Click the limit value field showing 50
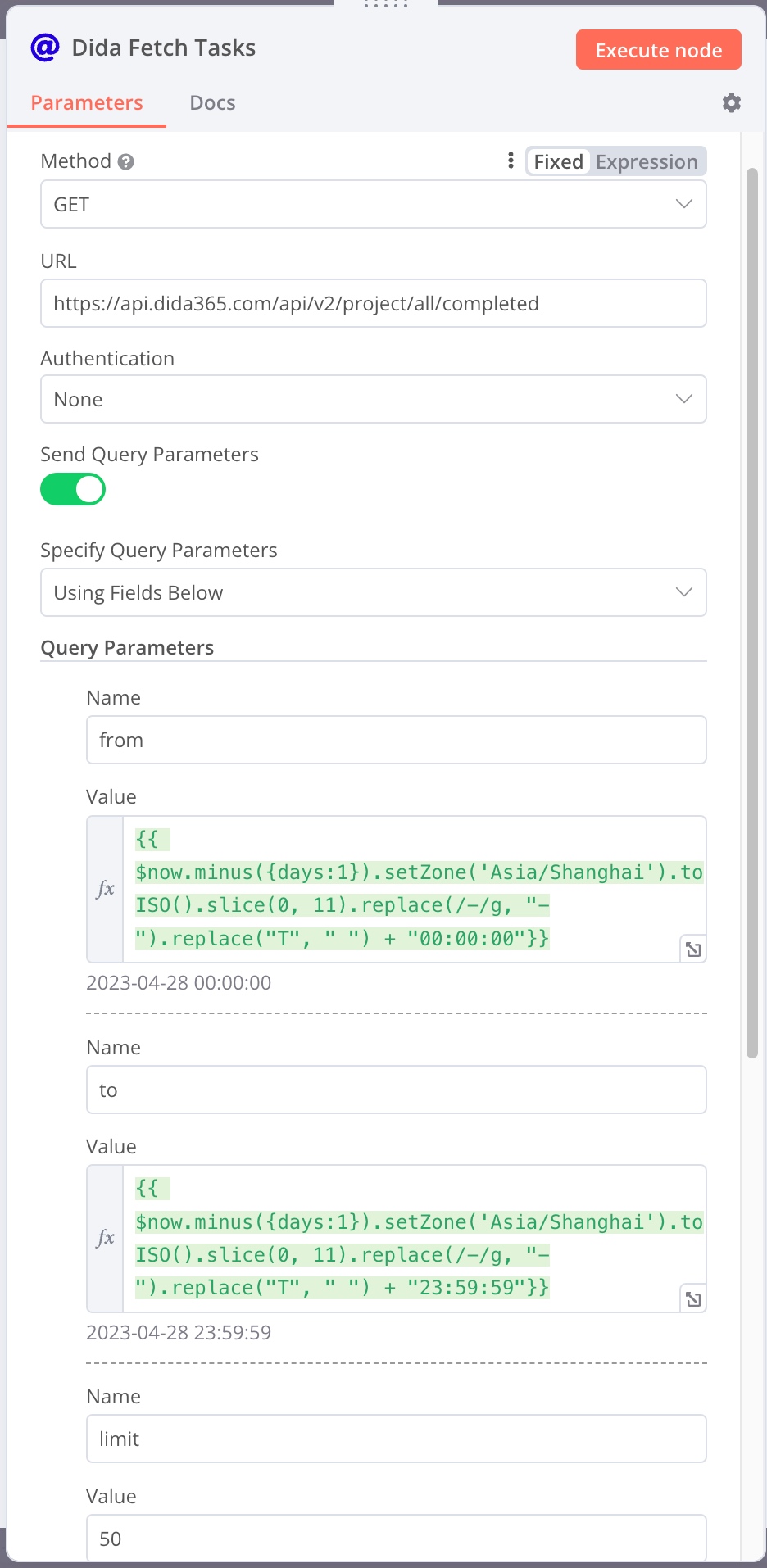This screenshot has width=767, height=1568. 396,1538
